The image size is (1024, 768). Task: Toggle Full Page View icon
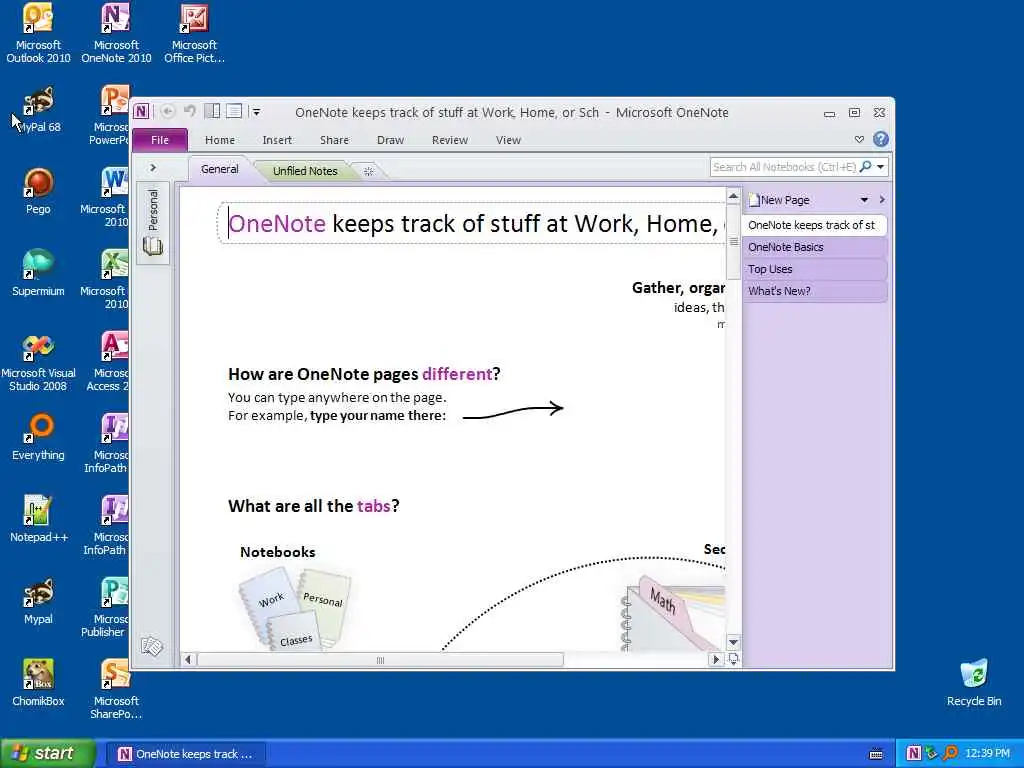pos(234,111)
